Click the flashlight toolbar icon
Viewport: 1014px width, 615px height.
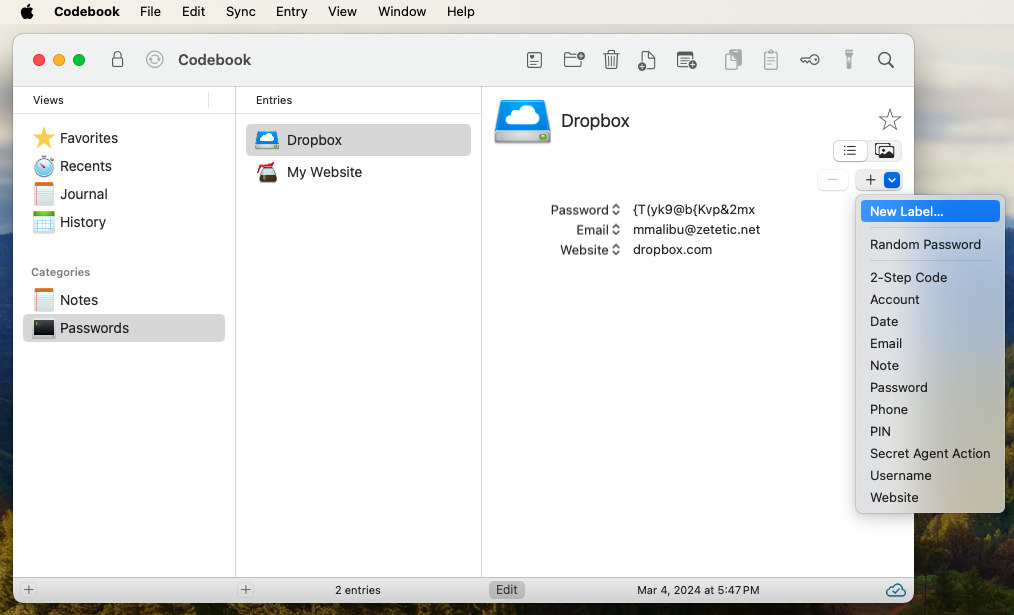(x=849, y=59)
